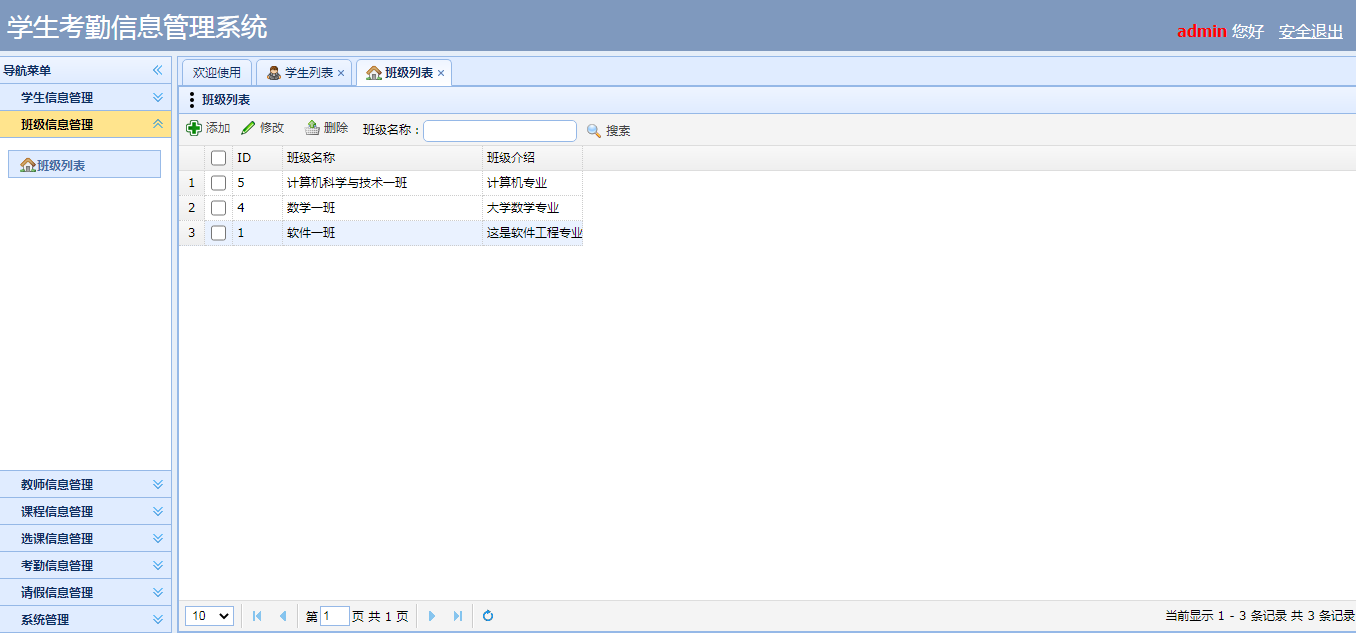
Task: Click 班级介绍 column header
Action: (x=532, y=158)
